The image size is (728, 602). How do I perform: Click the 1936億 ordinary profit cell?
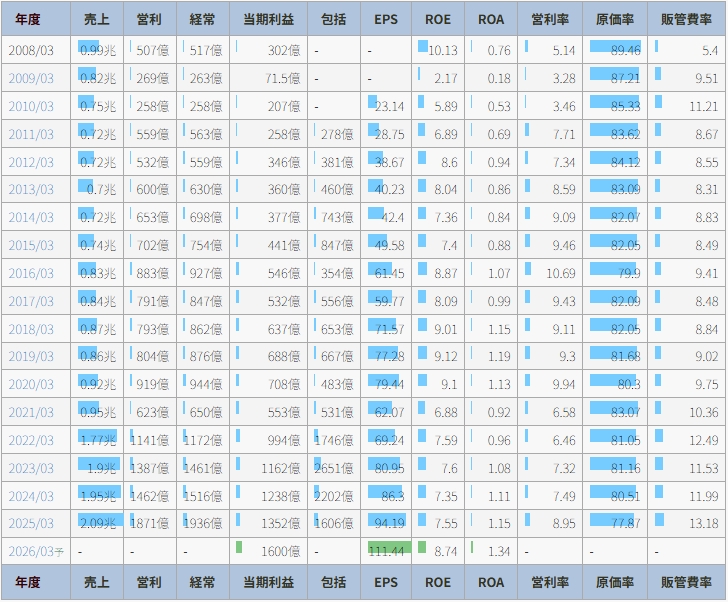[x=205, y=524]
